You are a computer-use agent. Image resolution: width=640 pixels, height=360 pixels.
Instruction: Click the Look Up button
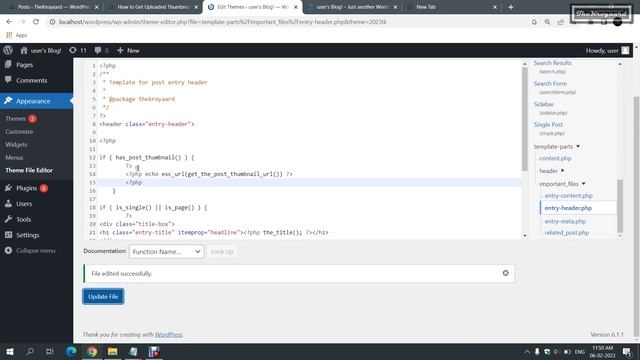222,251
